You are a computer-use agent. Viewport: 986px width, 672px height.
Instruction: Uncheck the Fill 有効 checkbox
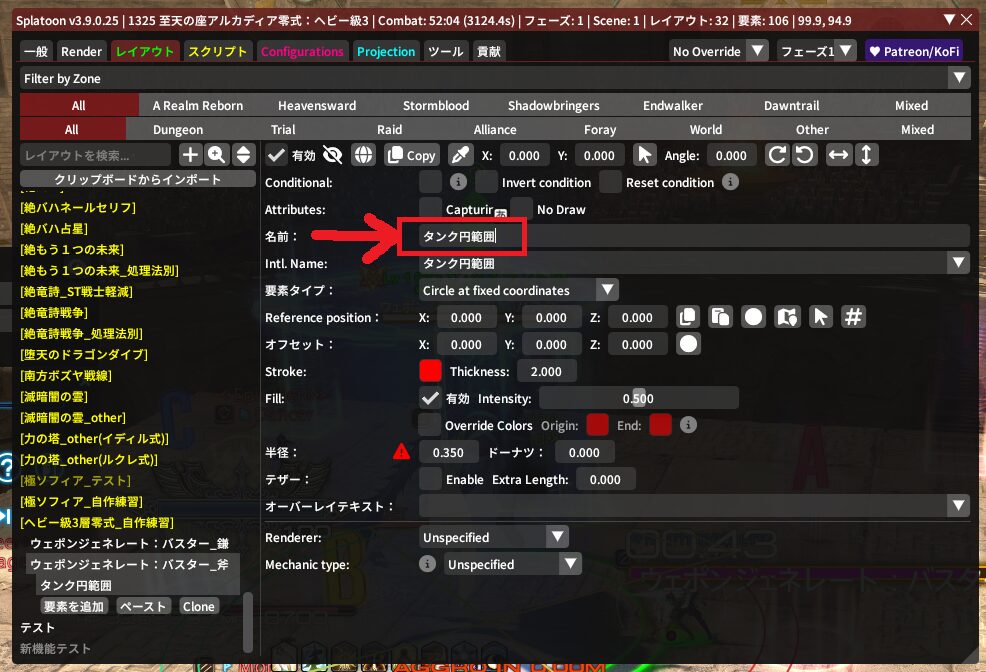tap(430, 398)
